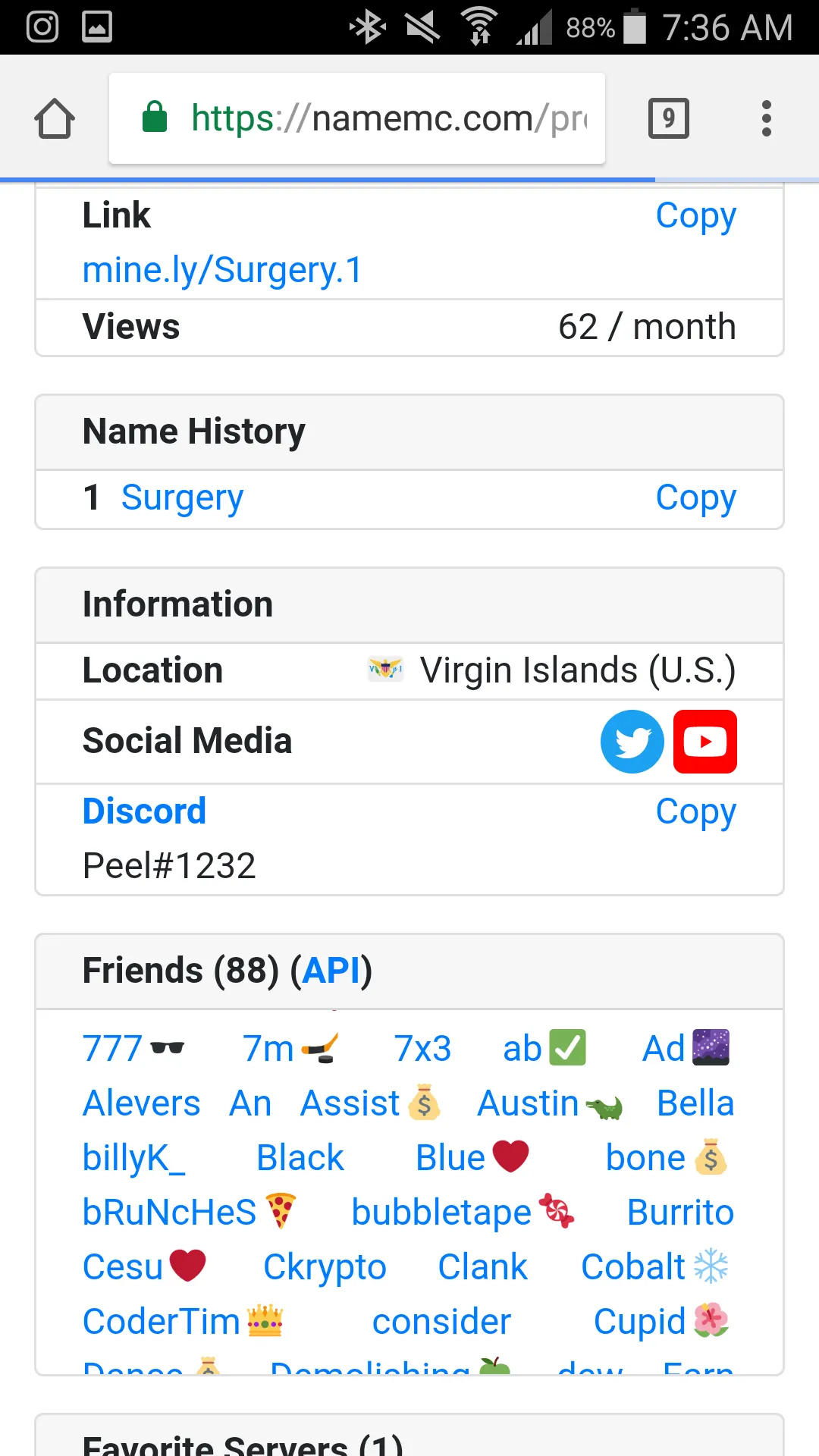Open the YouTube social media icon
Image resolution: width=819 pixels, height=1456 pixels.
(x=704, y=742)
